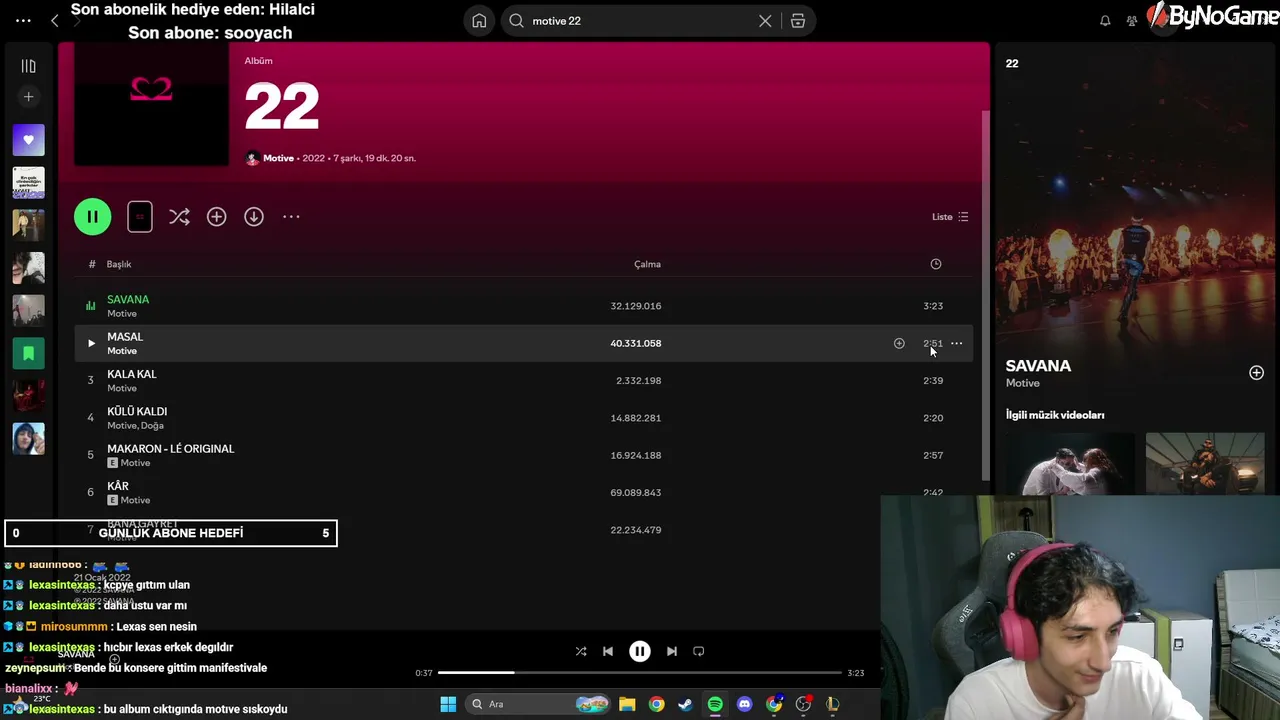
Task: Click the small album preview card button
Action: click(x=140, y=217)
